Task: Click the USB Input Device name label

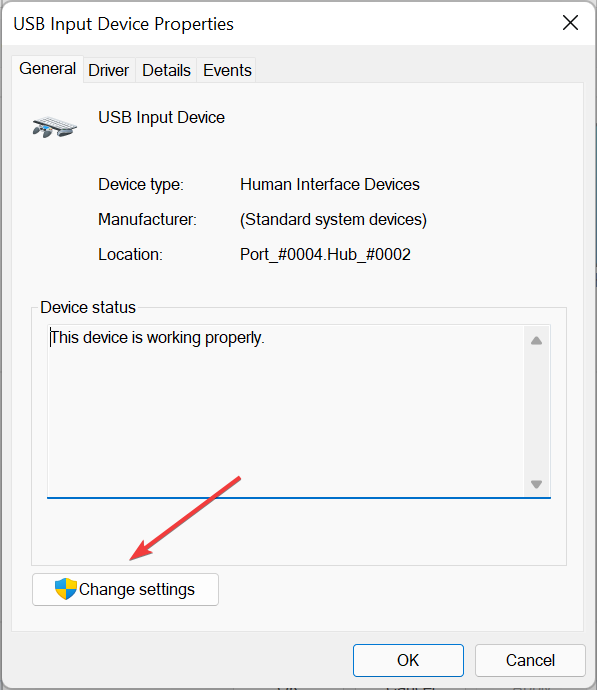Action: [x=161, y=117]
